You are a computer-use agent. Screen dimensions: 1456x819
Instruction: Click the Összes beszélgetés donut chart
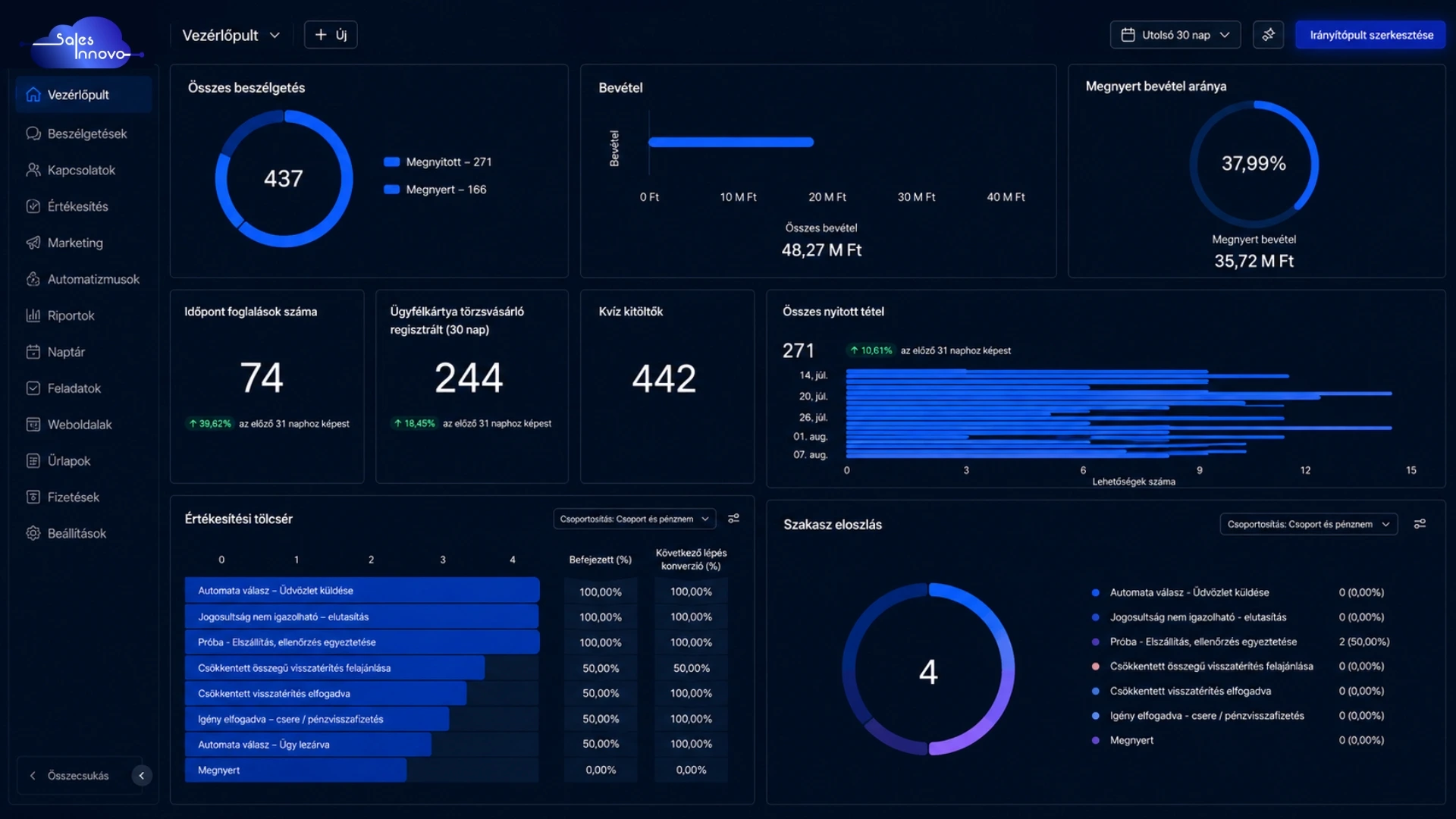pos(284,178)
